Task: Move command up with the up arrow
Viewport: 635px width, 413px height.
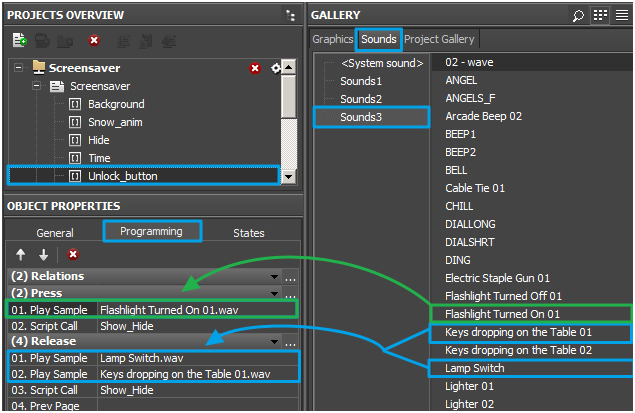Action: [21, 255]
